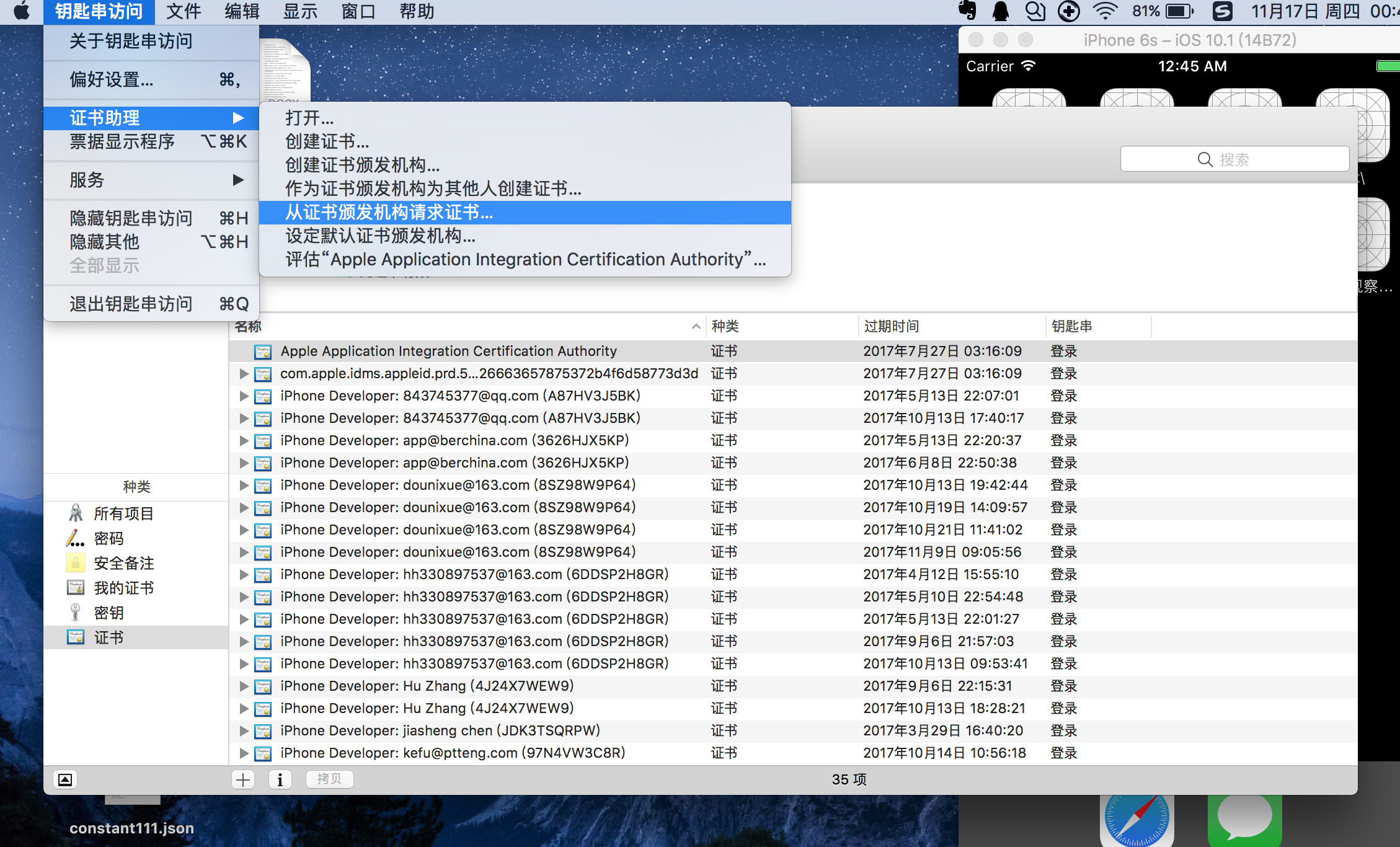Image resolution: width=1400 pixels, height=847 pixels.
Task: Select 我的证书 category in sidebar
Action: (123, 588)
